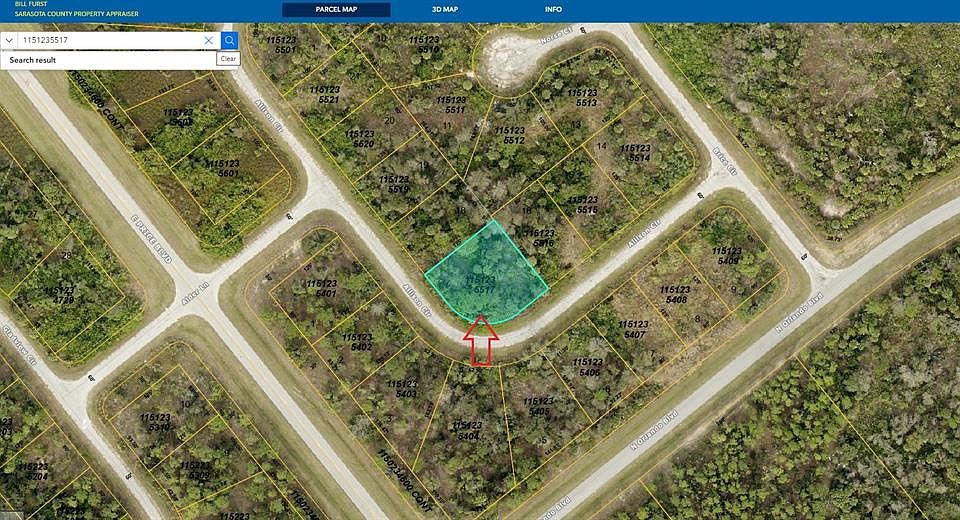Click parcel label 115123 5402
This screenshot has width=960, height=520.
click(x=358, y=342)
